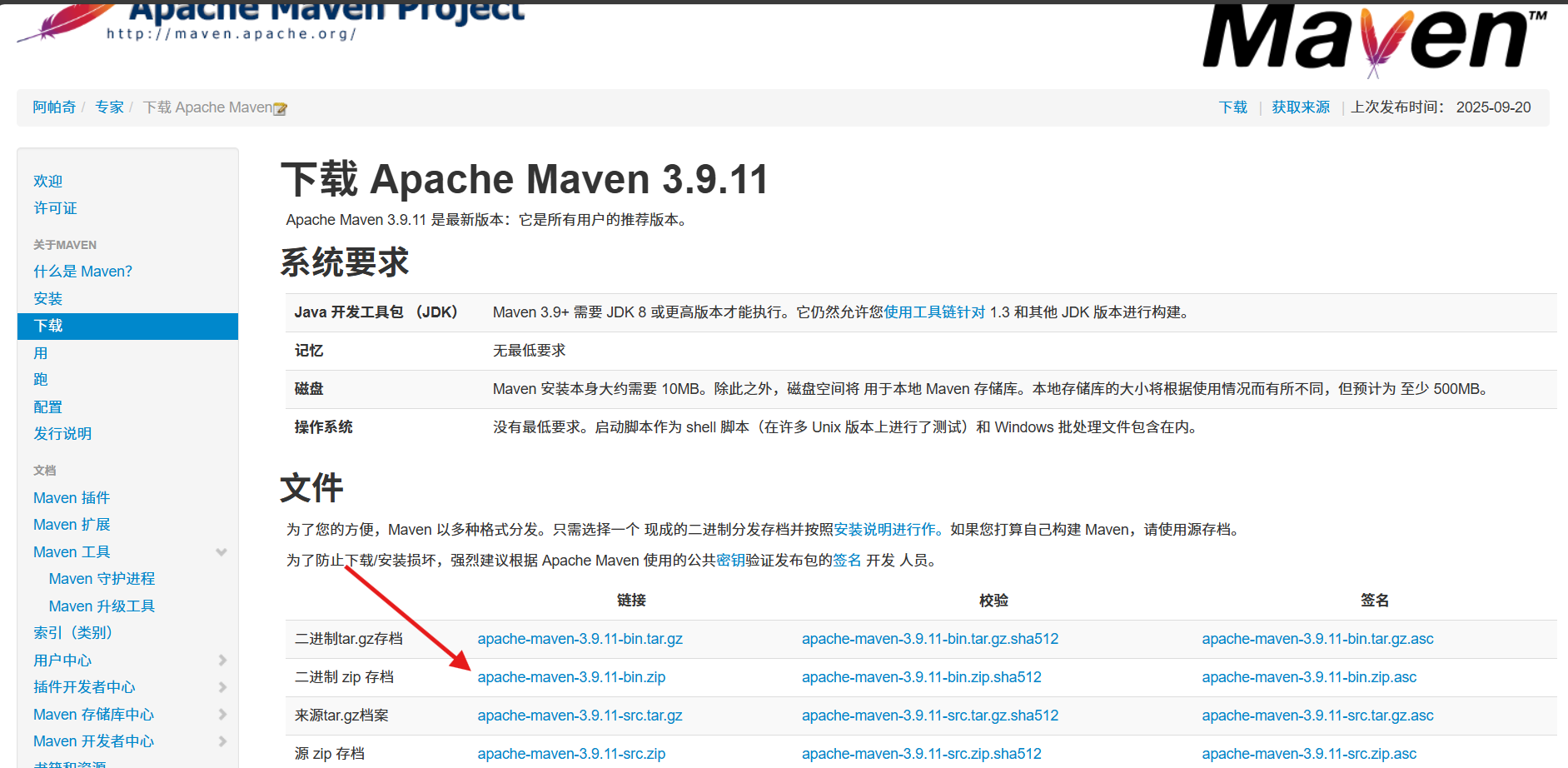This screenshot has height=768, width=1568.
Task: Click the 操作系统 requirement label
Action: [x=323, y=427]
